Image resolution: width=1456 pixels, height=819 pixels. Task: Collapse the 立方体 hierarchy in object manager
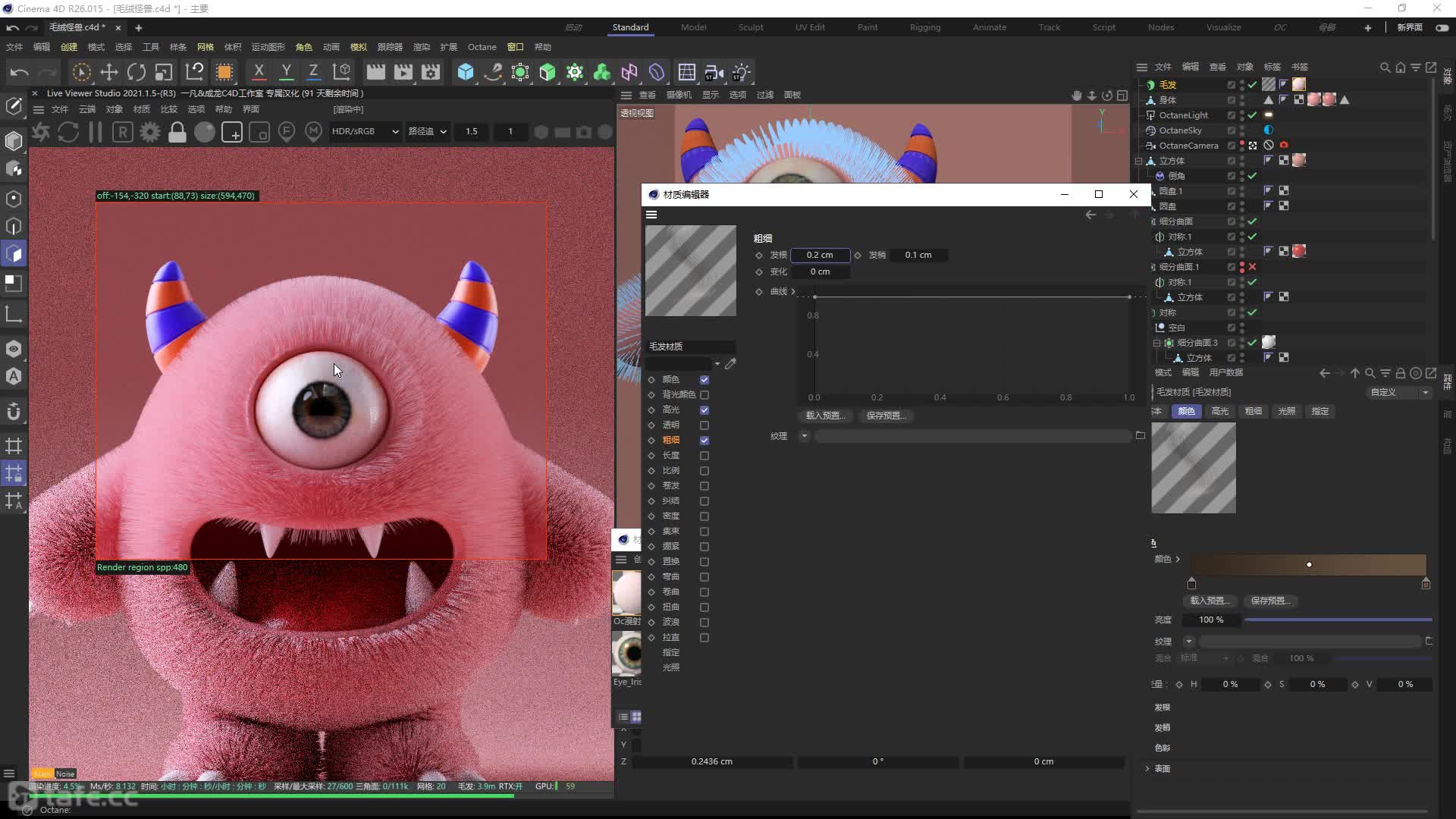pyautogui.click(x=1138, y=161)
